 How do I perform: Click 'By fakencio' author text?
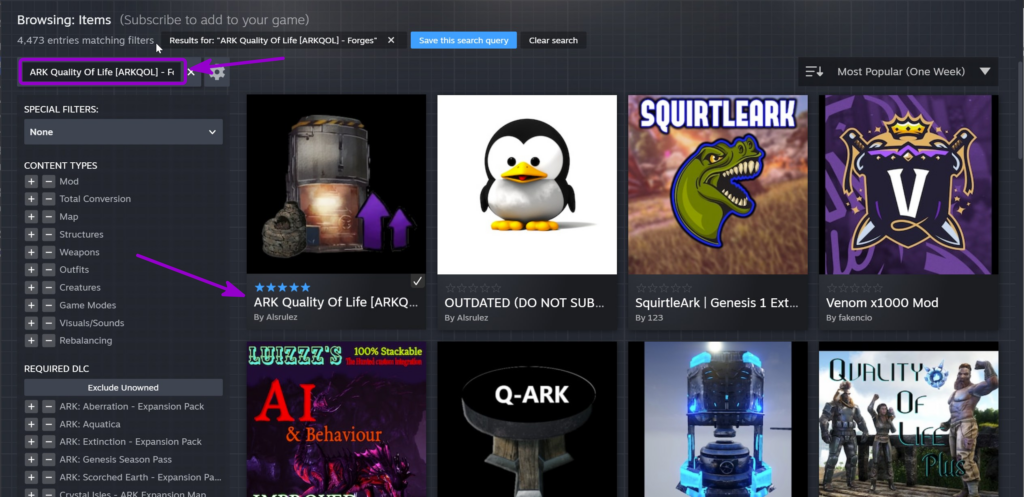click(x=849, y=318)
